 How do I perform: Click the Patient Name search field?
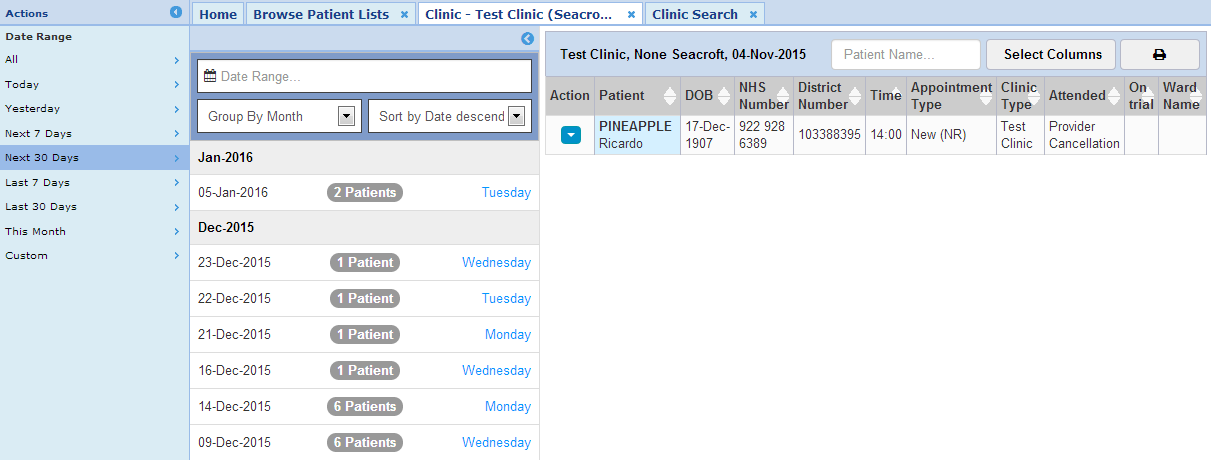(x=906, y=55)
